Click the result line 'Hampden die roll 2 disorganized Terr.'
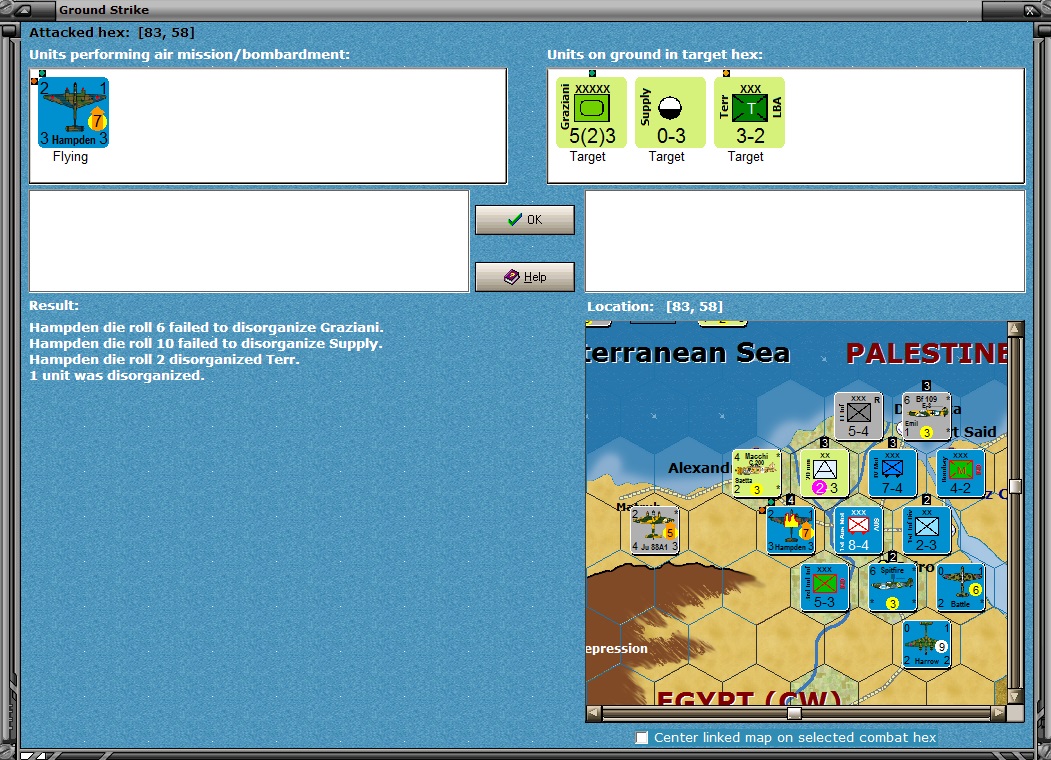The height and width of the screenshot is (760, 1051). 164,360
